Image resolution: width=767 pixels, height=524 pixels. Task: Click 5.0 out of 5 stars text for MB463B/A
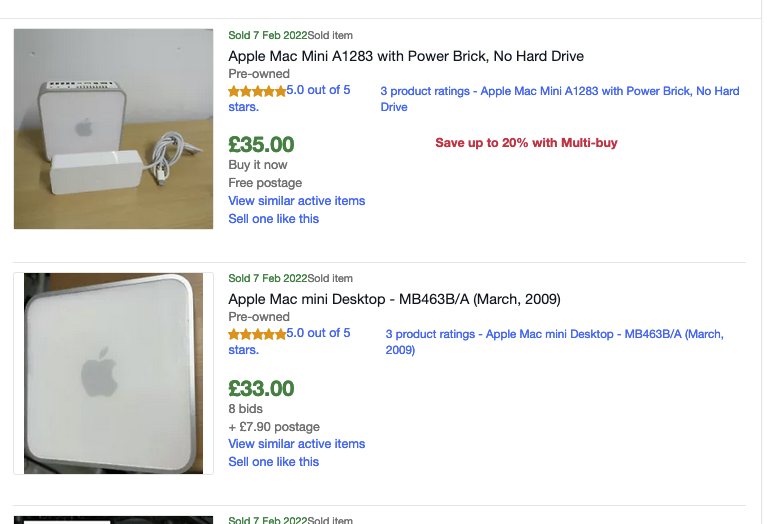pyautogui.click(x=318, y=333)
